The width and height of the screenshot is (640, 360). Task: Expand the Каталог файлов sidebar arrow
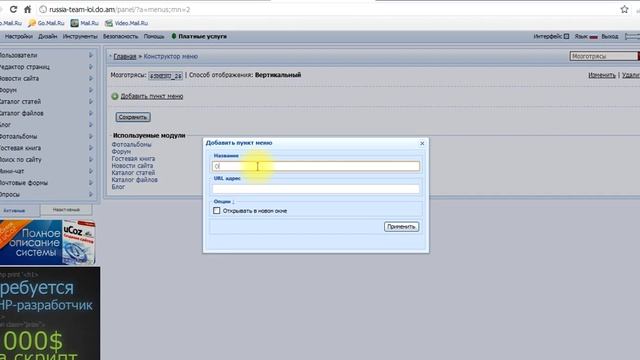tap(91, 113)
